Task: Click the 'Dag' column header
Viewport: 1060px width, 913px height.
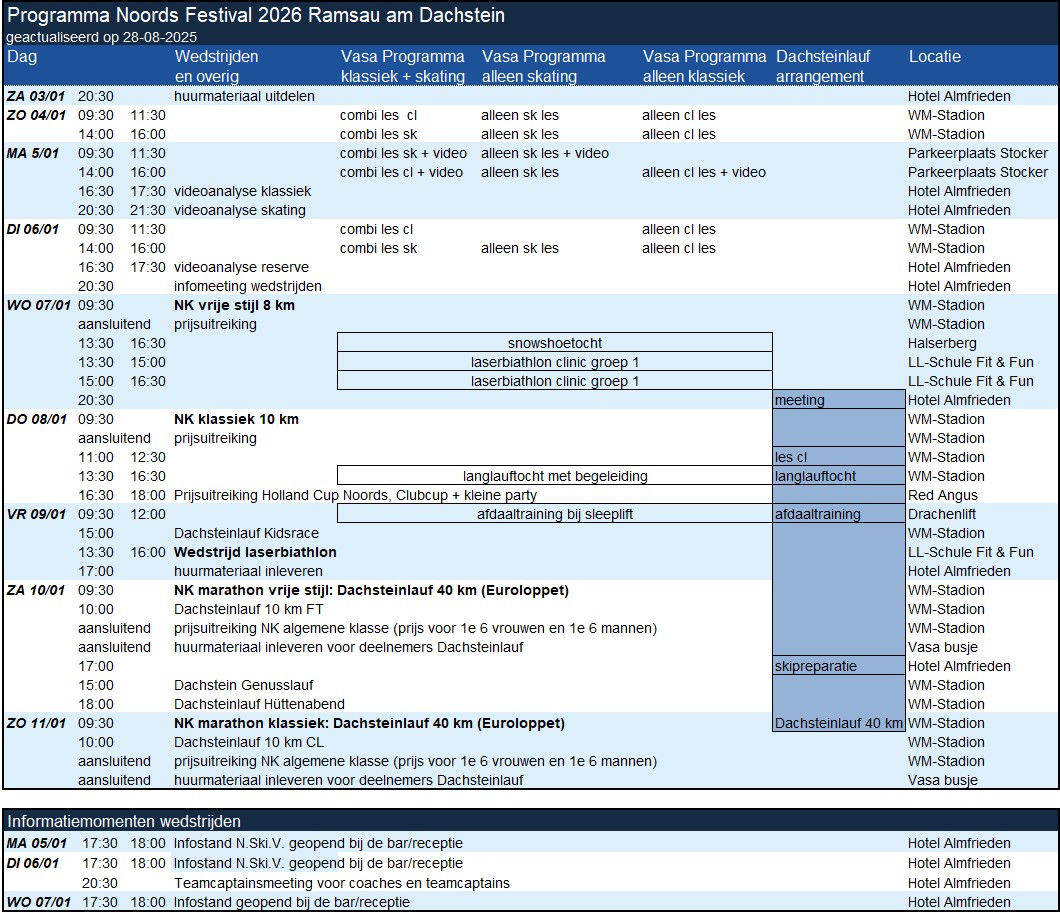Action: [x=22, y=57]
